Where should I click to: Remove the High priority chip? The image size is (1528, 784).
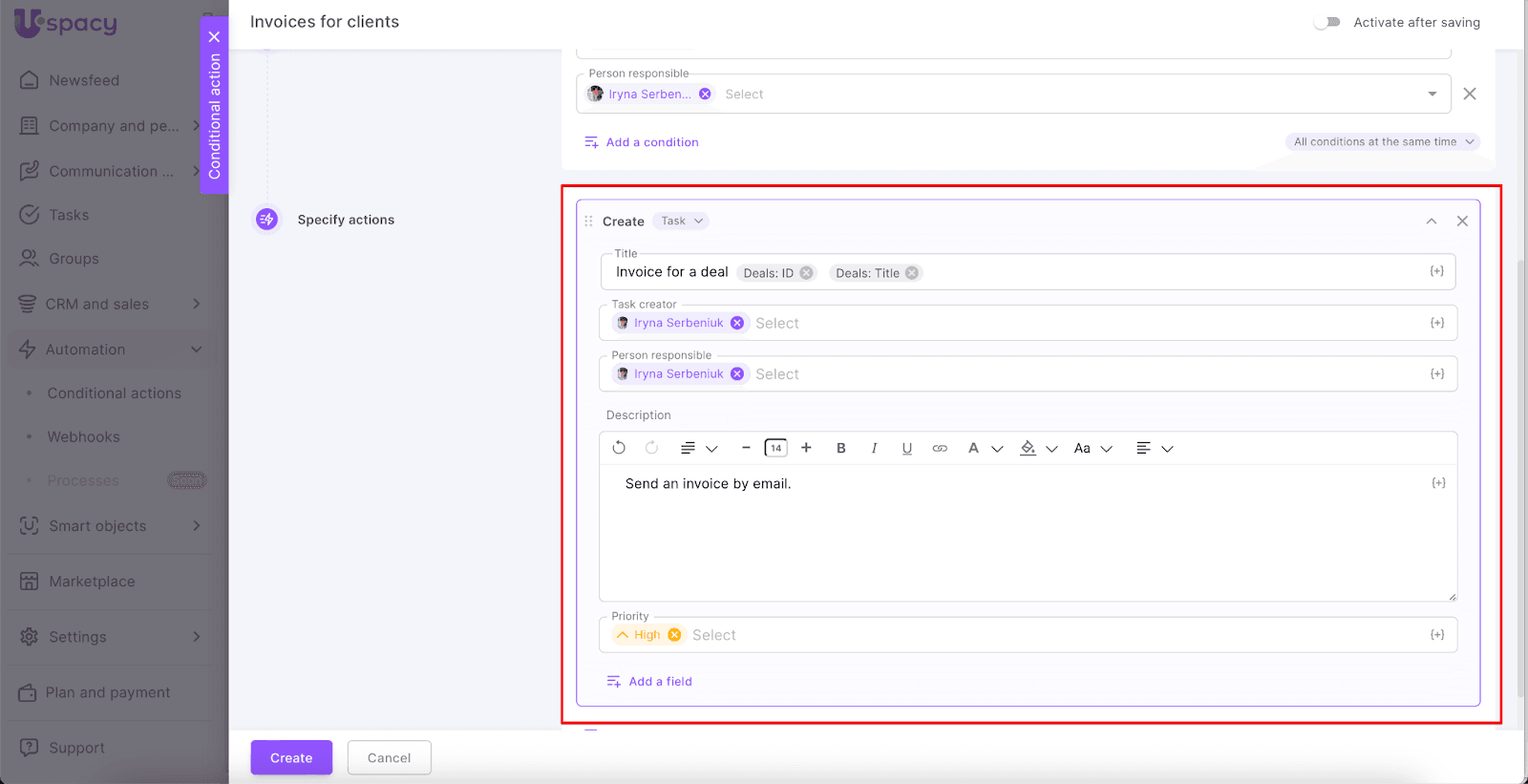(674, 635)
